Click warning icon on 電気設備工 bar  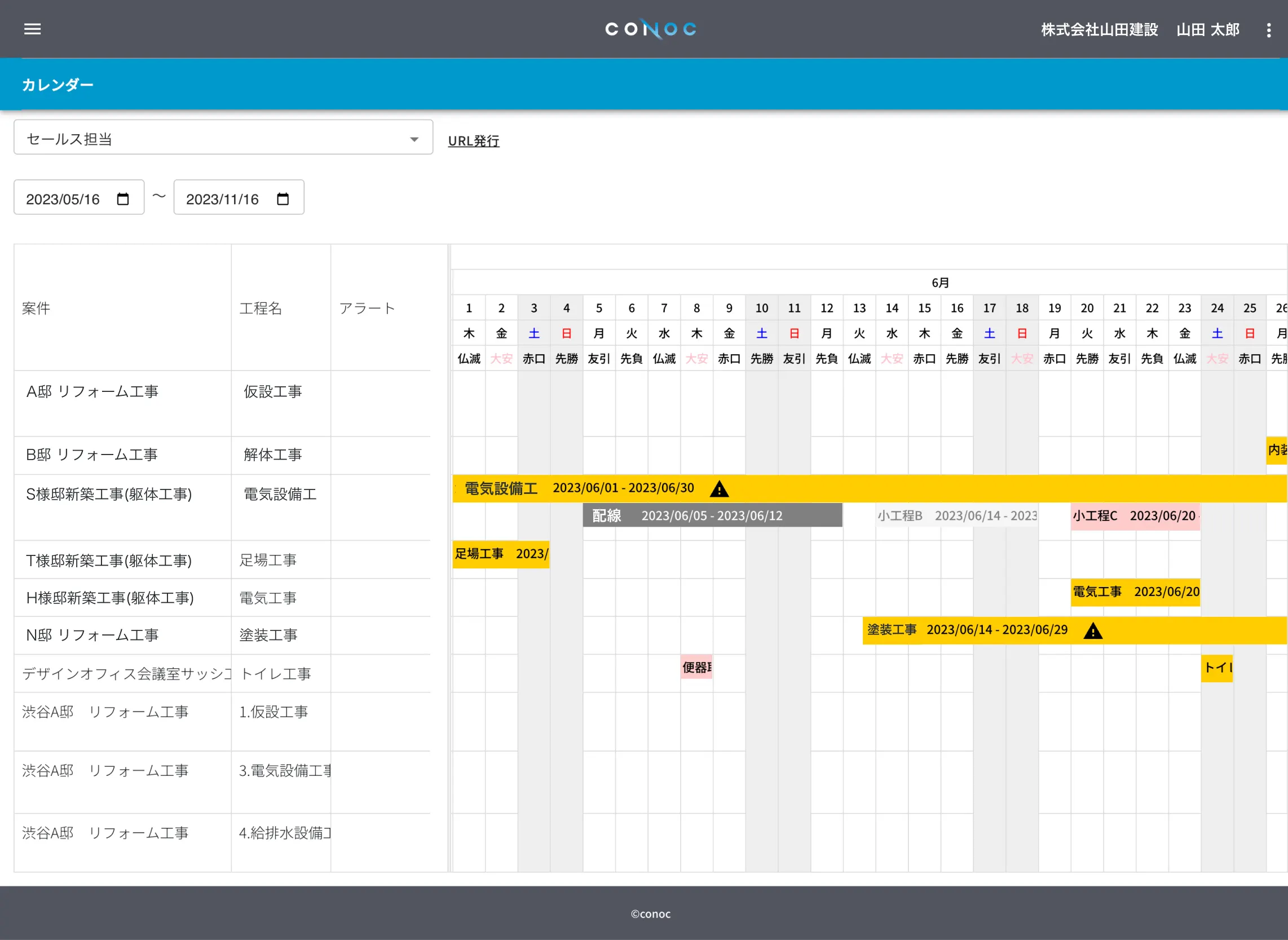pos(719,489)
